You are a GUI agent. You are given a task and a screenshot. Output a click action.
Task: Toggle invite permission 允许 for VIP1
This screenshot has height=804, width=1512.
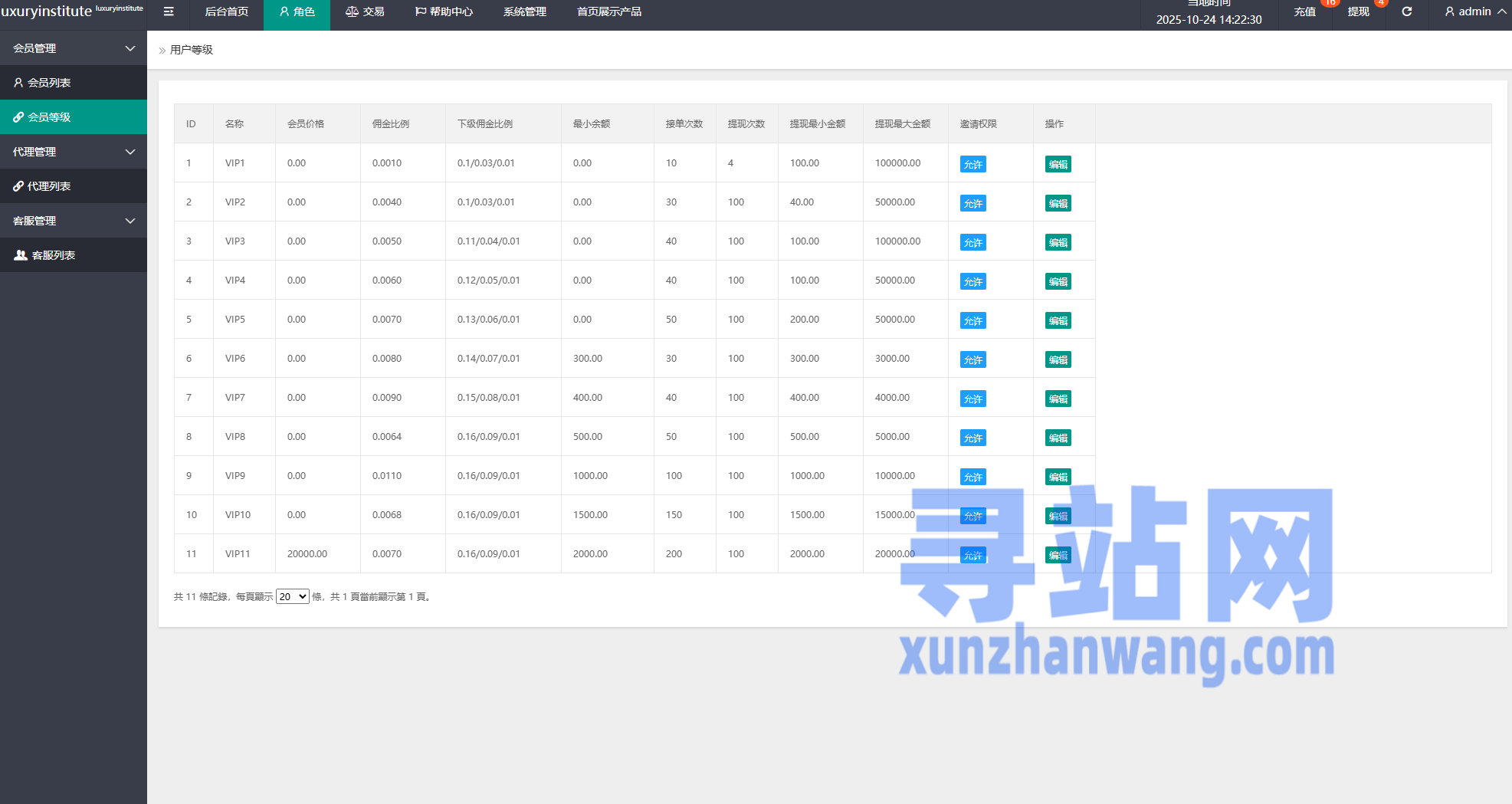[x=972, y=164]
